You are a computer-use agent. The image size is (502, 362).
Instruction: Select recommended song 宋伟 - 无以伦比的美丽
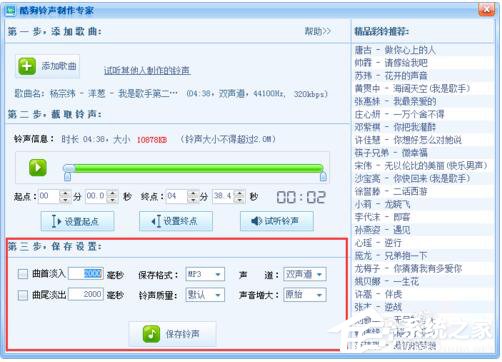[x=421, y=165]
